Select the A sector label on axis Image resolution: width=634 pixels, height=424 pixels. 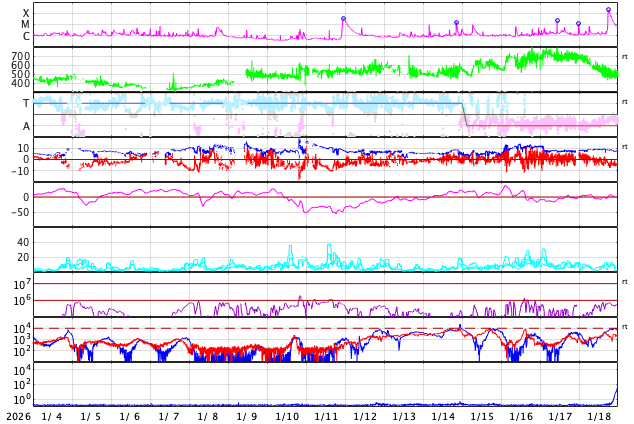pos(26,127)
